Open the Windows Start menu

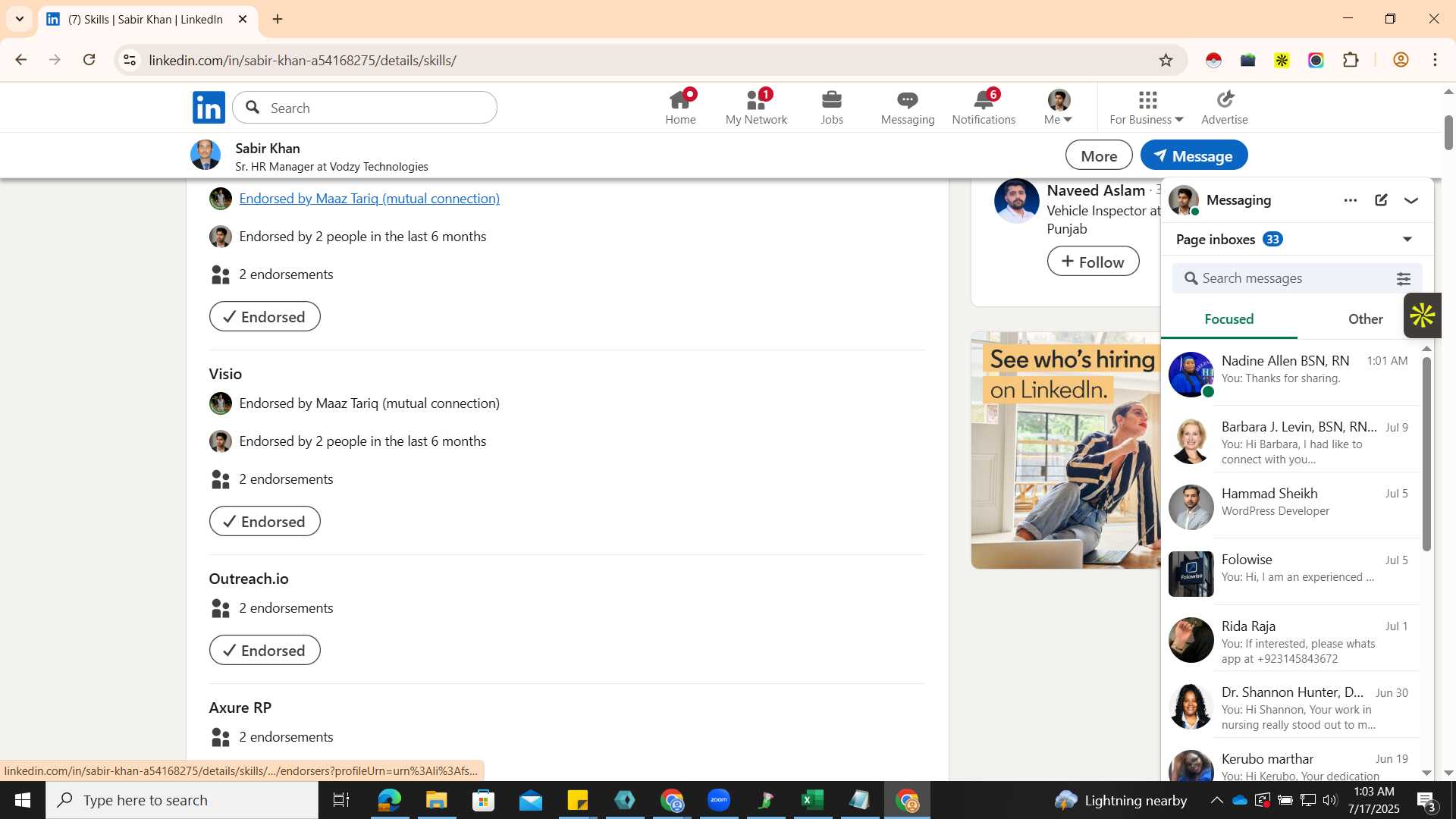coord(22,800)
